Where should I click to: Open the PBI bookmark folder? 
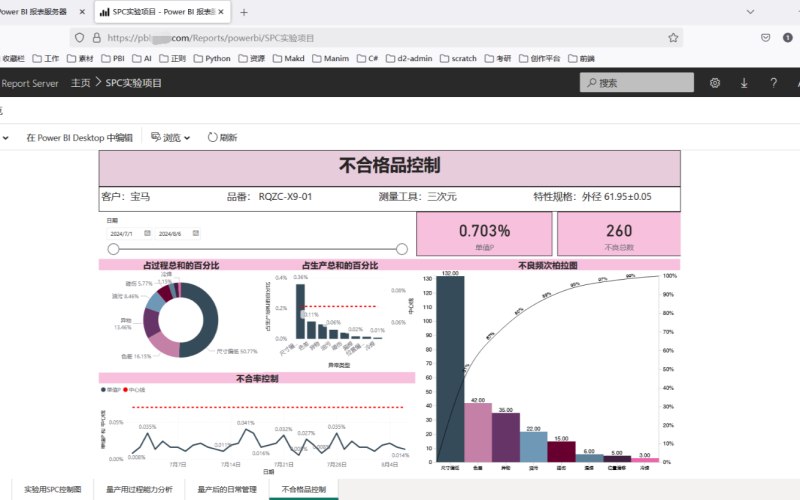click(113, 59)
